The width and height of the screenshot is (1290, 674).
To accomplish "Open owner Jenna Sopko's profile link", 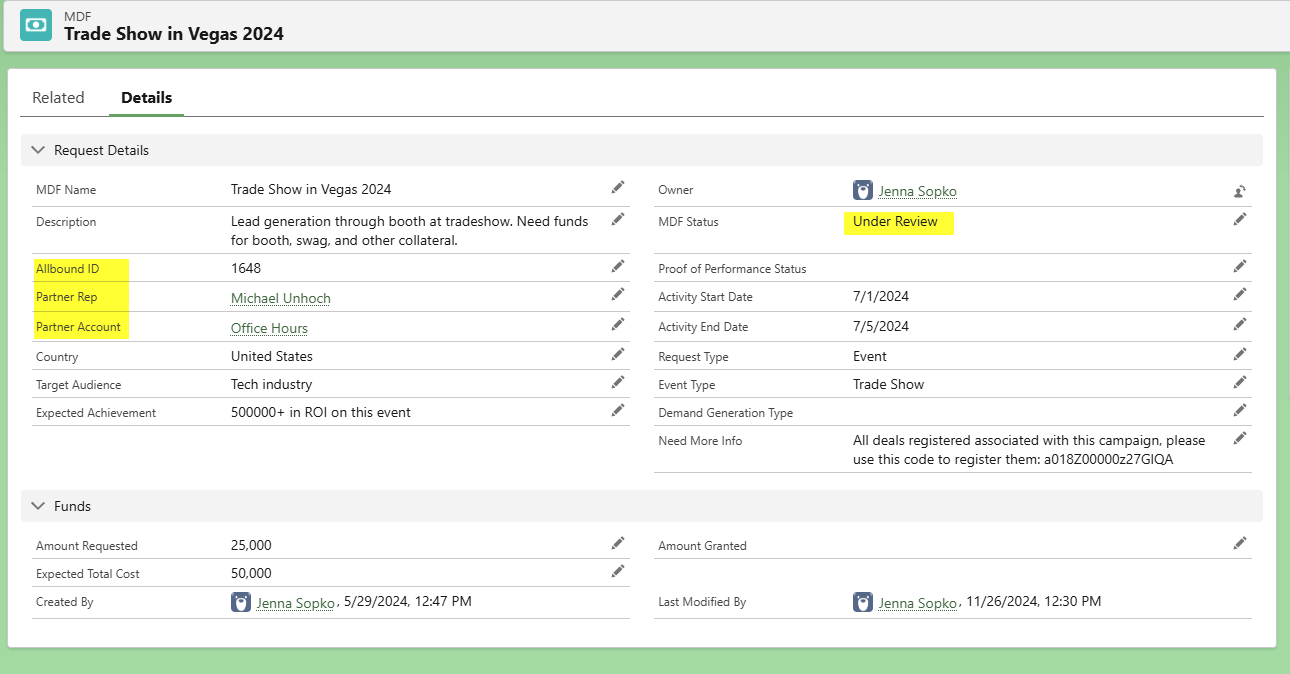I will point(917,191).
